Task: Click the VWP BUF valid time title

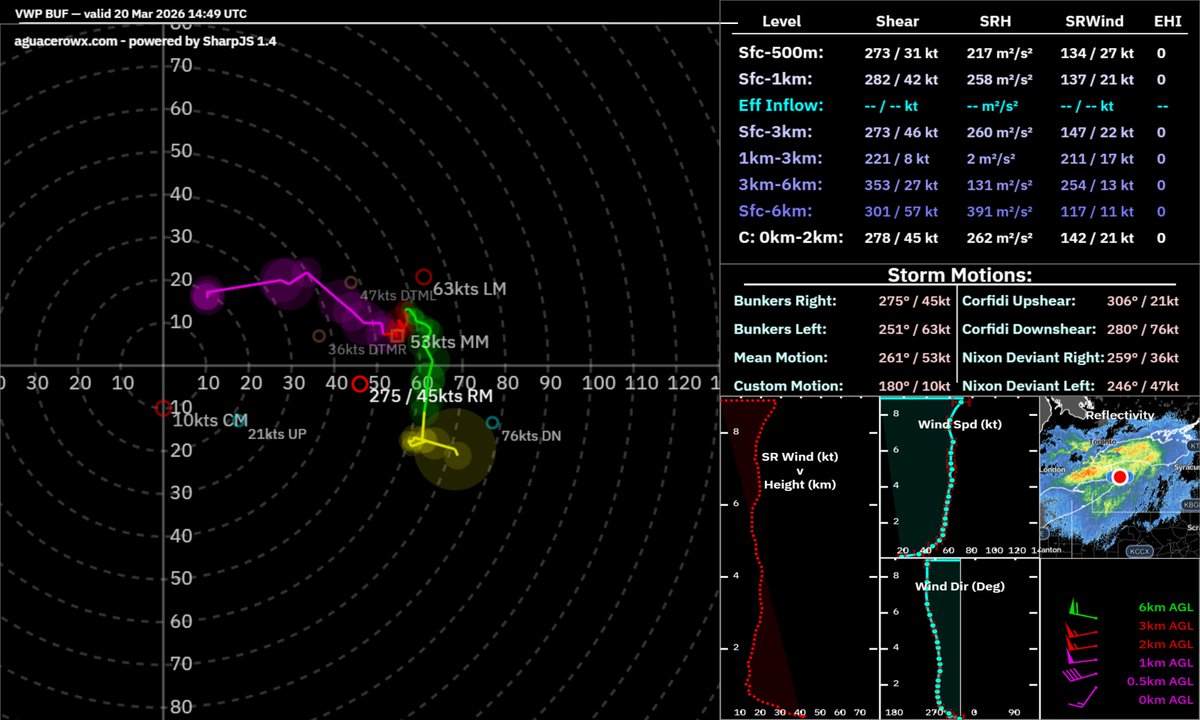Action: click(131, 14)
